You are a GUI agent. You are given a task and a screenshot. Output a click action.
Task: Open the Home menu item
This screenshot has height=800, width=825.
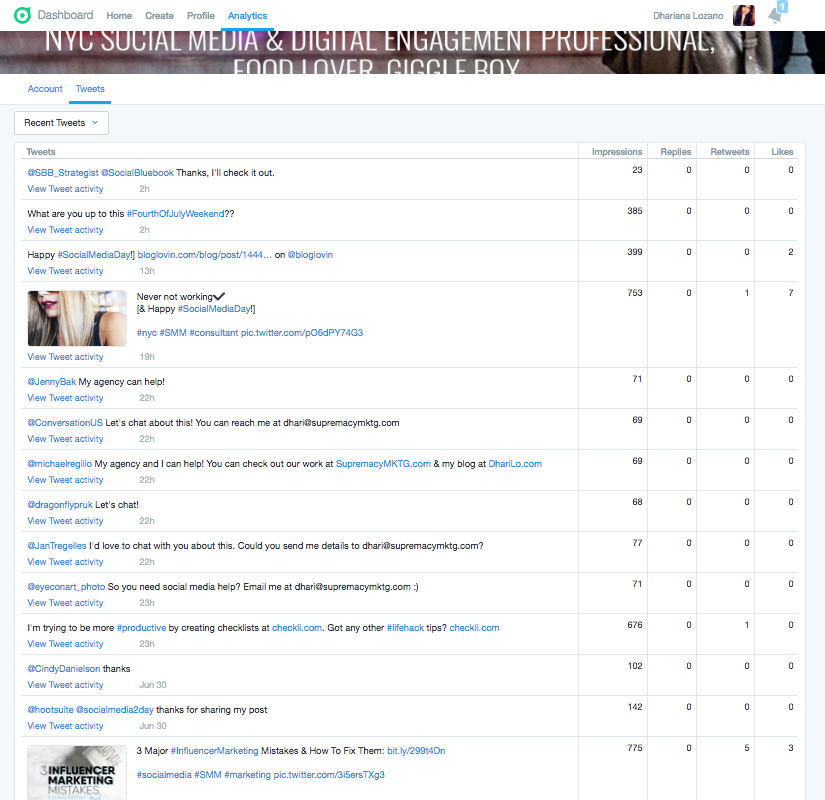click(119, 16)
